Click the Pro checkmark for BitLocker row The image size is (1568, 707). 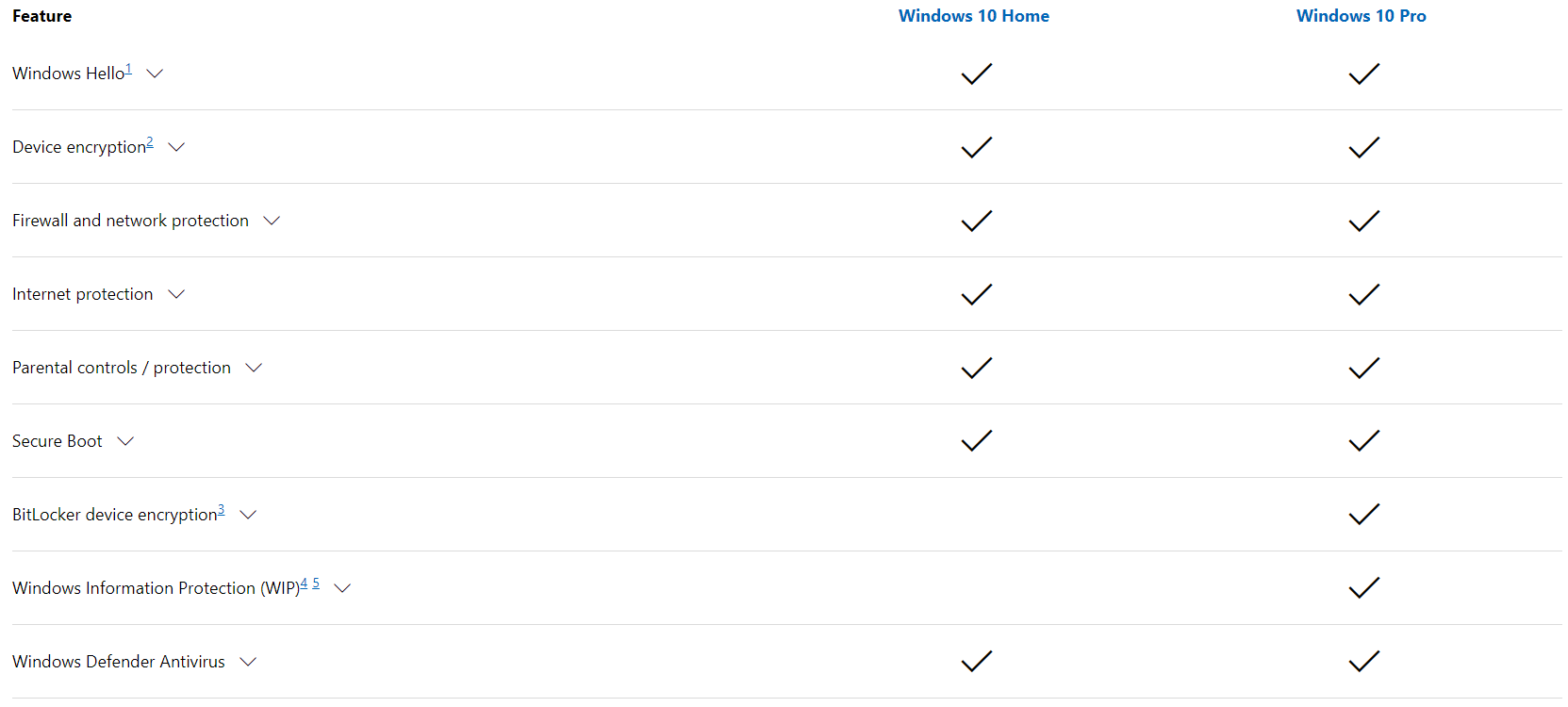coord(1364,515)
